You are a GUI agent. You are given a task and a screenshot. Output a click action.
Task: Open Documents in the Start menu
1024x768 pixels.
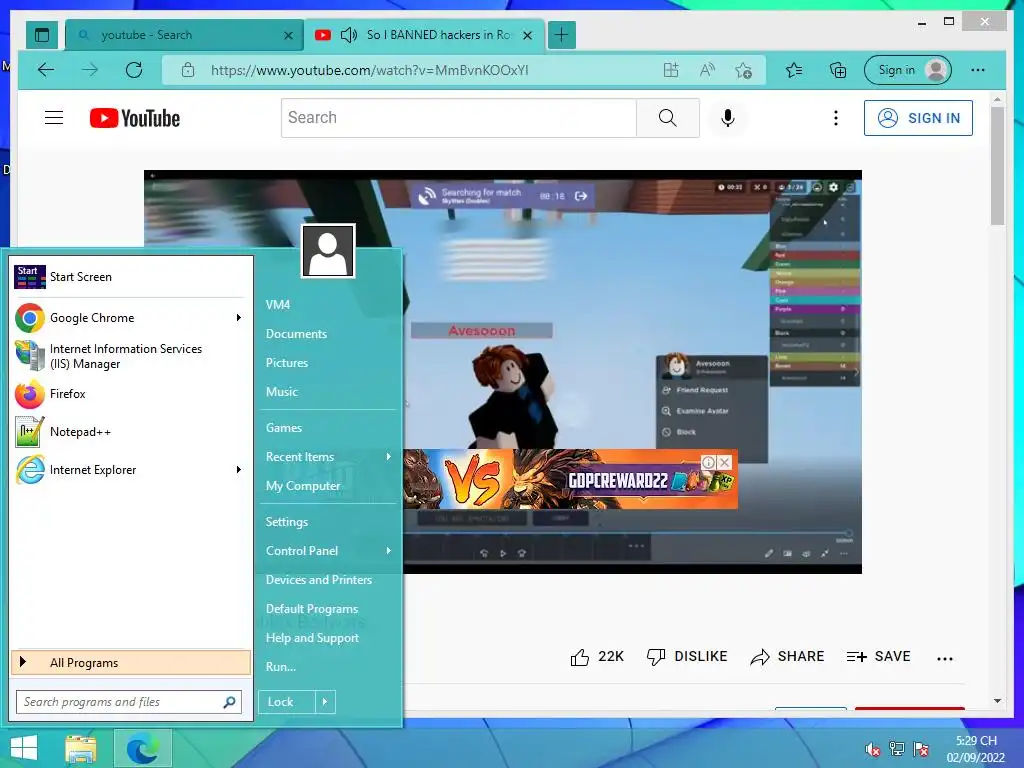click(x=296, y=334)
